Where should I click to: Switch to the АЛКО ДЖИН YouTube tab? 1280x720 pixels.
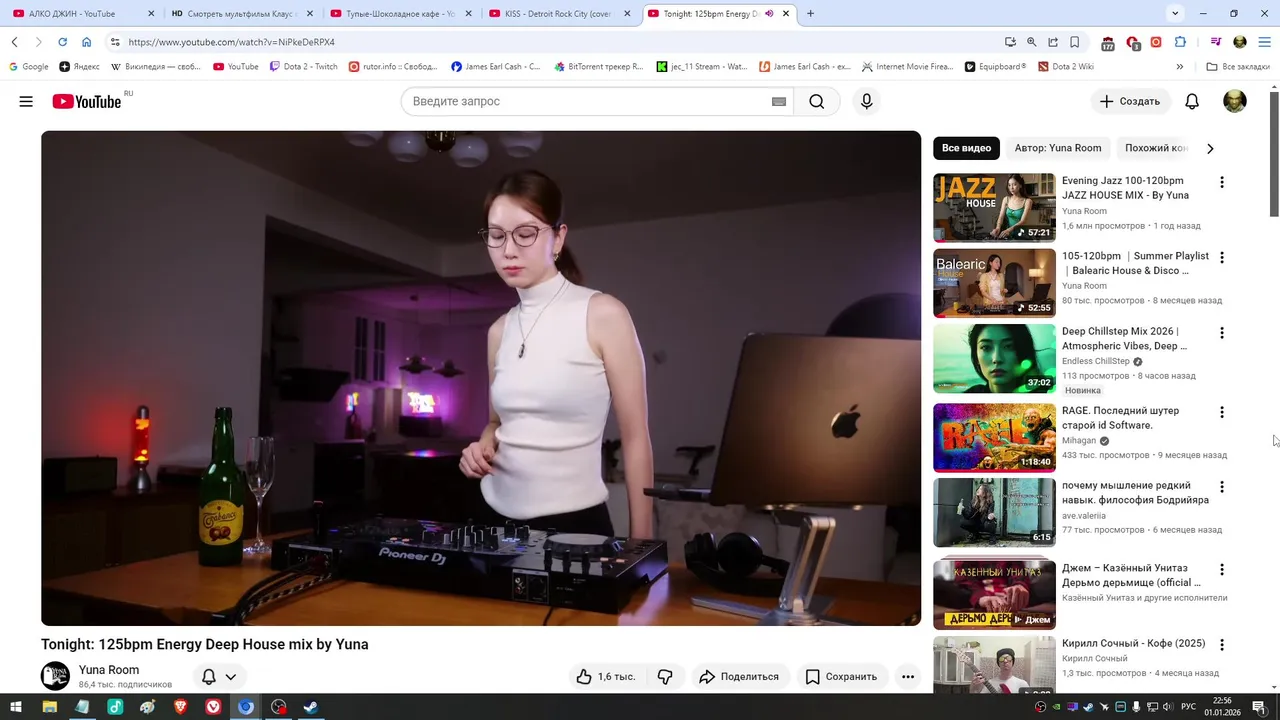pyautogui.click(x=83, y=14)
